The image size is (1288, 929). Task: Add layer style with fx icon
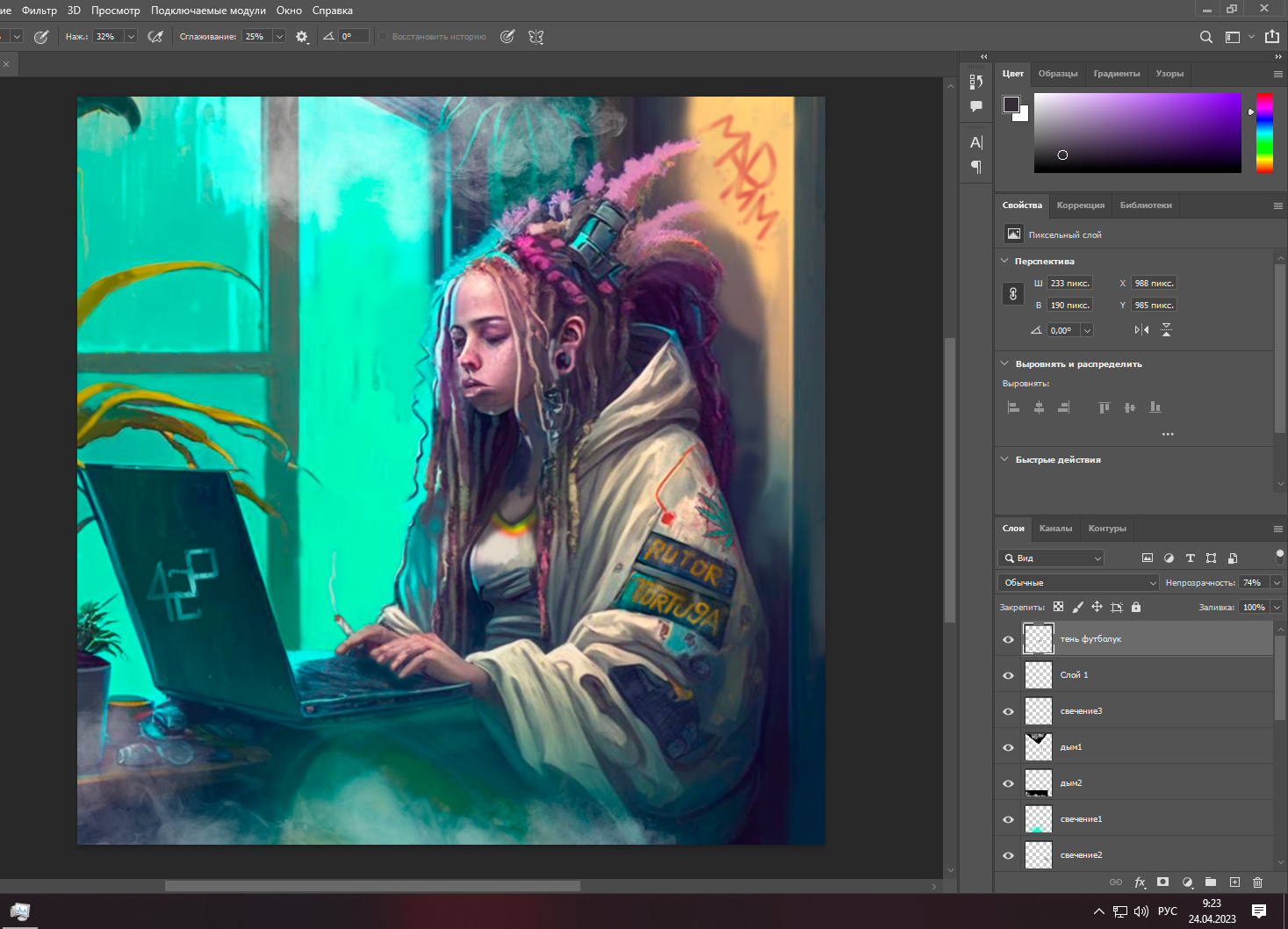(1140, 882)
